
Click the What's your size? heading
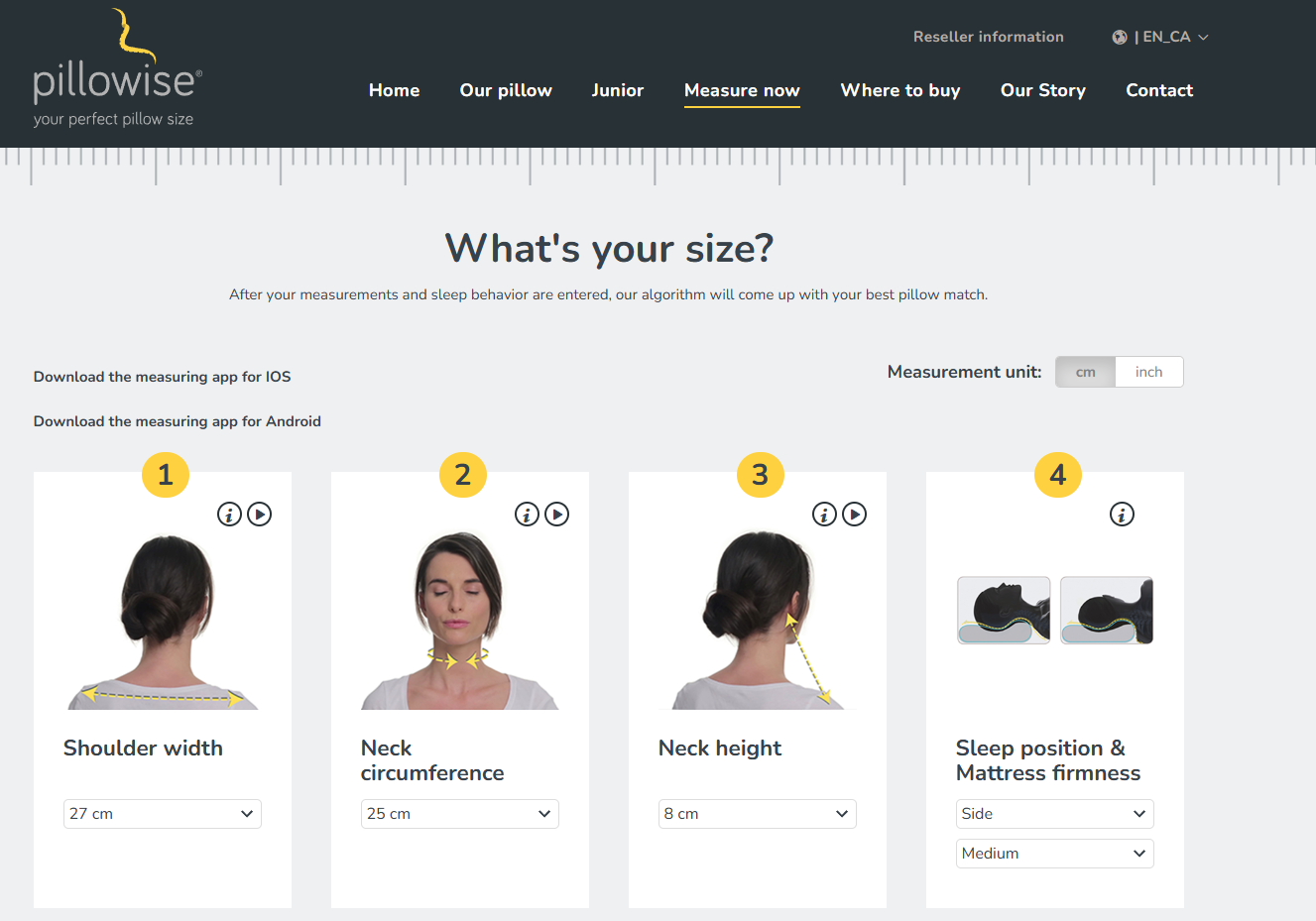tap(609, 248)
